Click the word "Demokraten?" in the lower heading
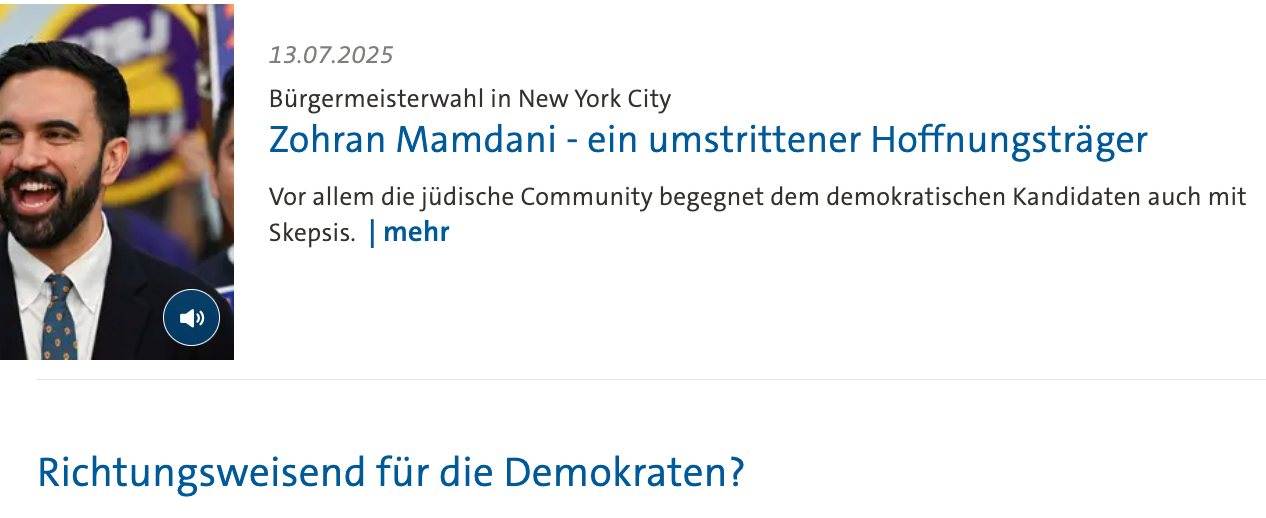 pos(623,472)
